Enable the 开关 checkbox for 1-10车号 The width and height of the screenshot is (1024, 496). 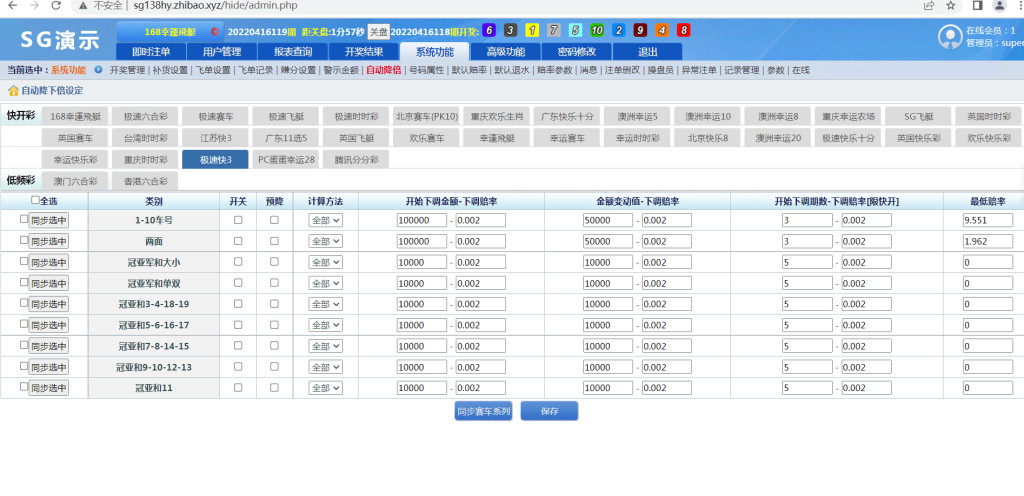pos(238,220)
